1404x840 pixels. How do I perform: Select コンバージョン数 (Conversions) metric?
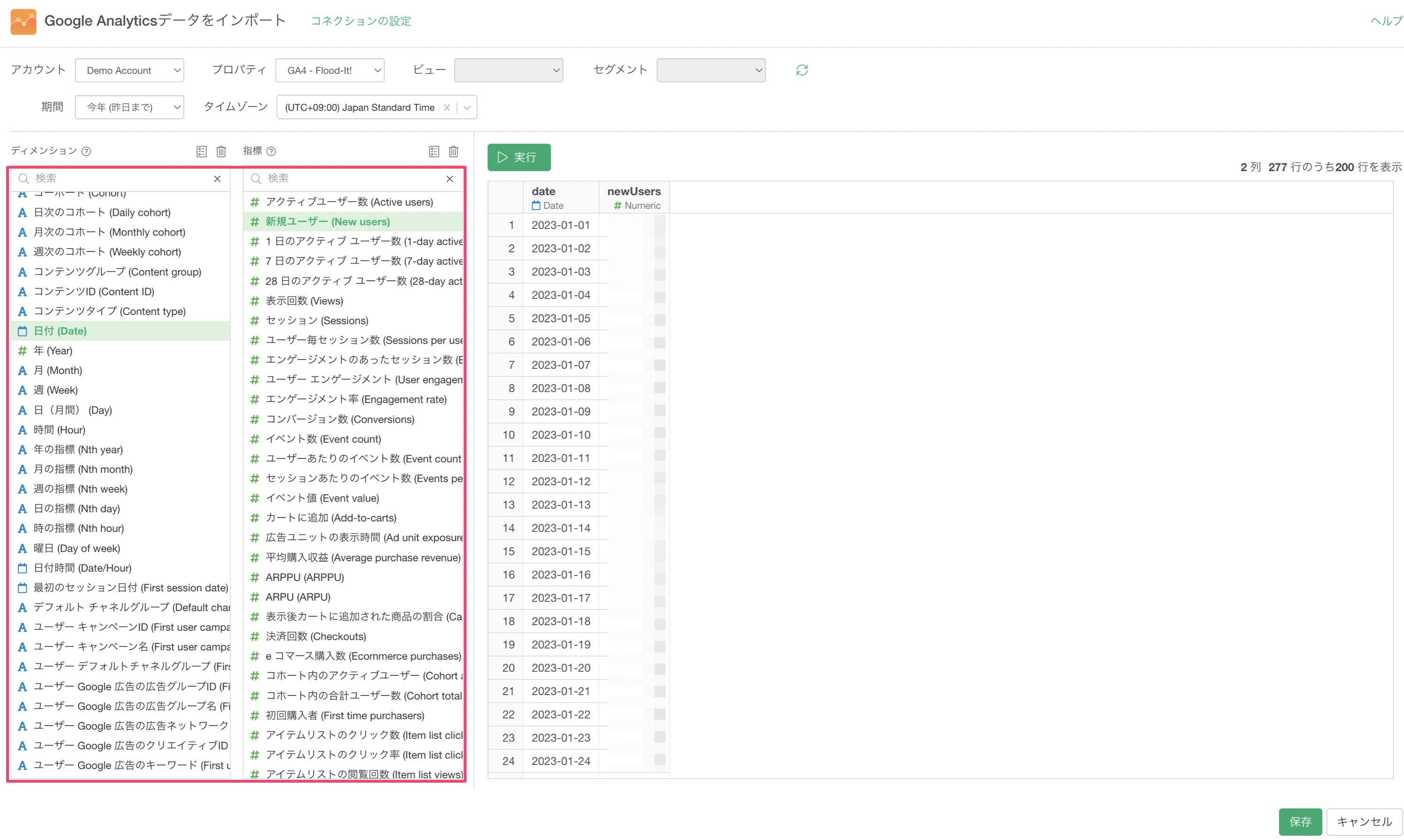354,420
